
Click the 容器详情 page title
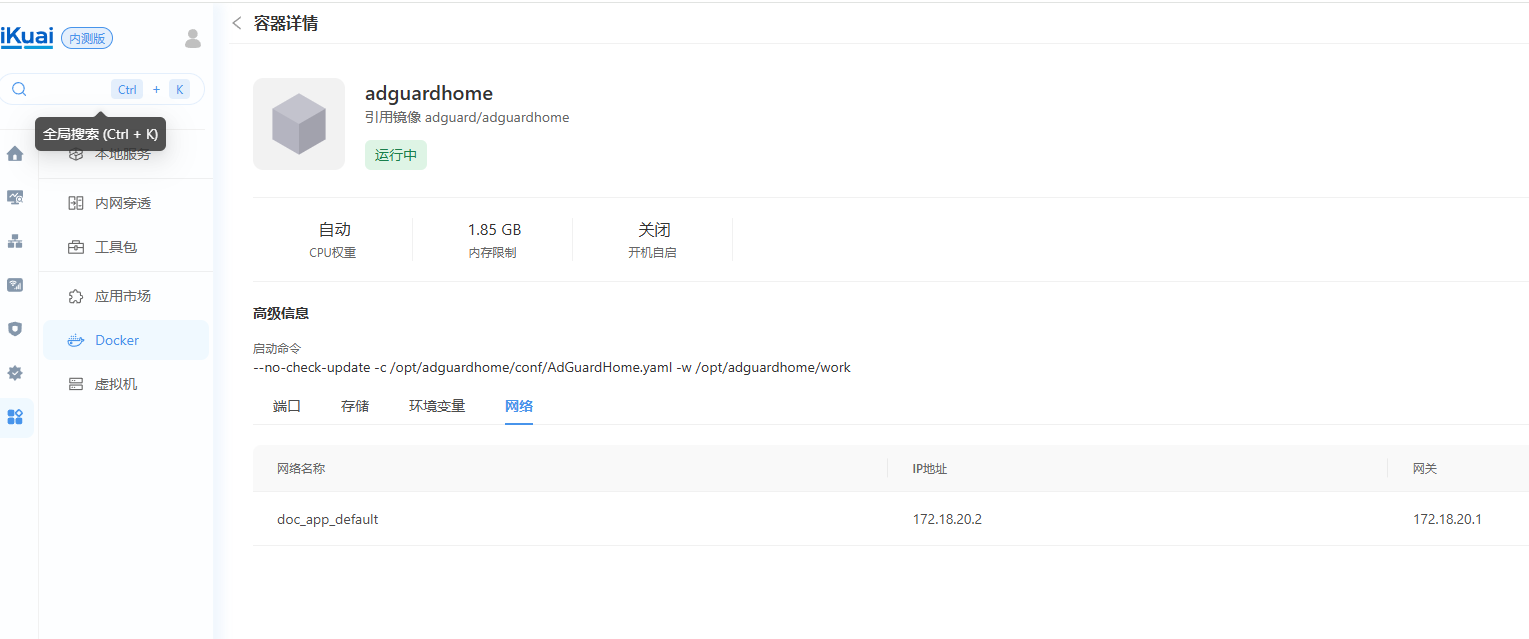pyautogui.click(x=286, y=23)
